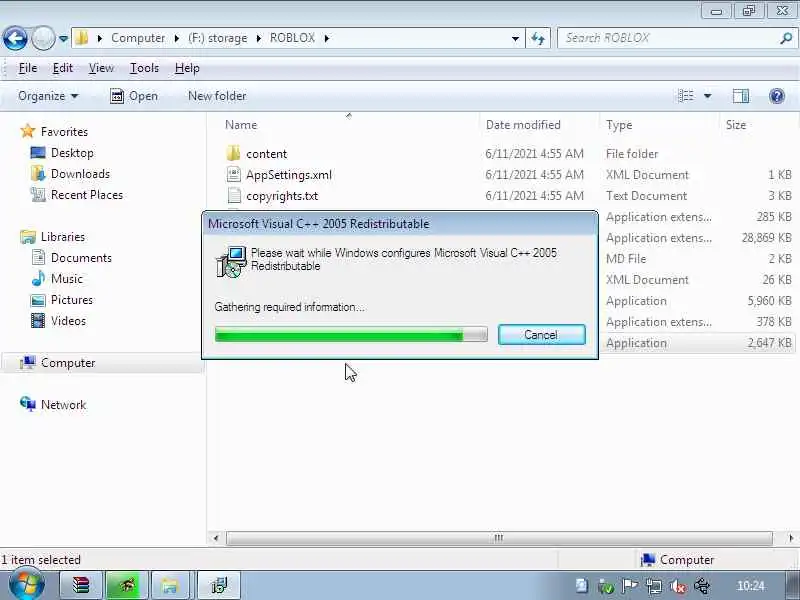Open the Edit menu

pos(63,68)
